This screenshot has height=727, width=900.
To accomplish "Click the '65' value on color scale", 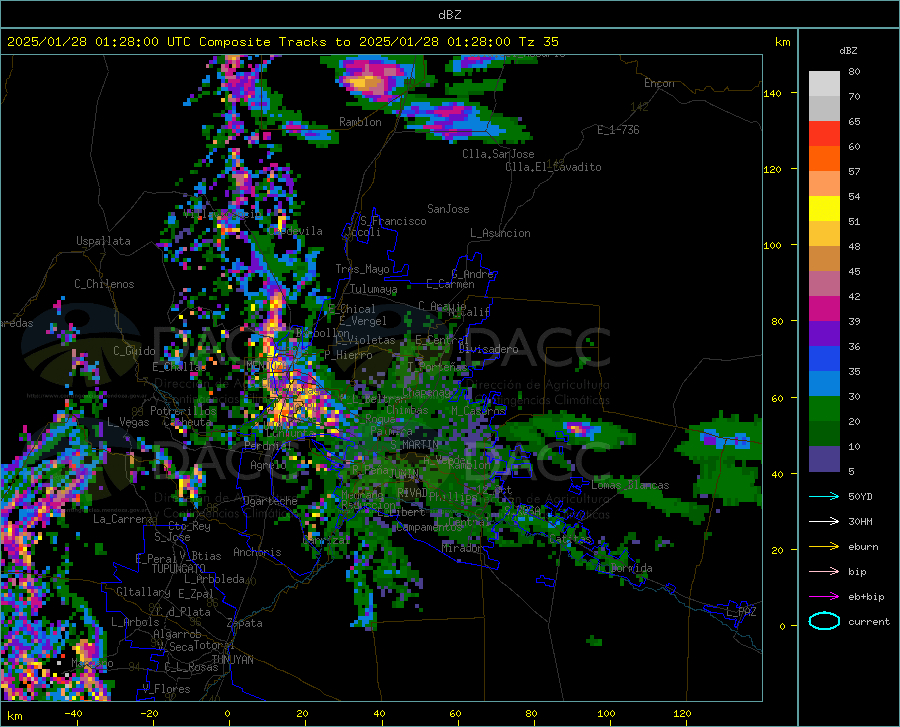I will click(x=854, y=122).
